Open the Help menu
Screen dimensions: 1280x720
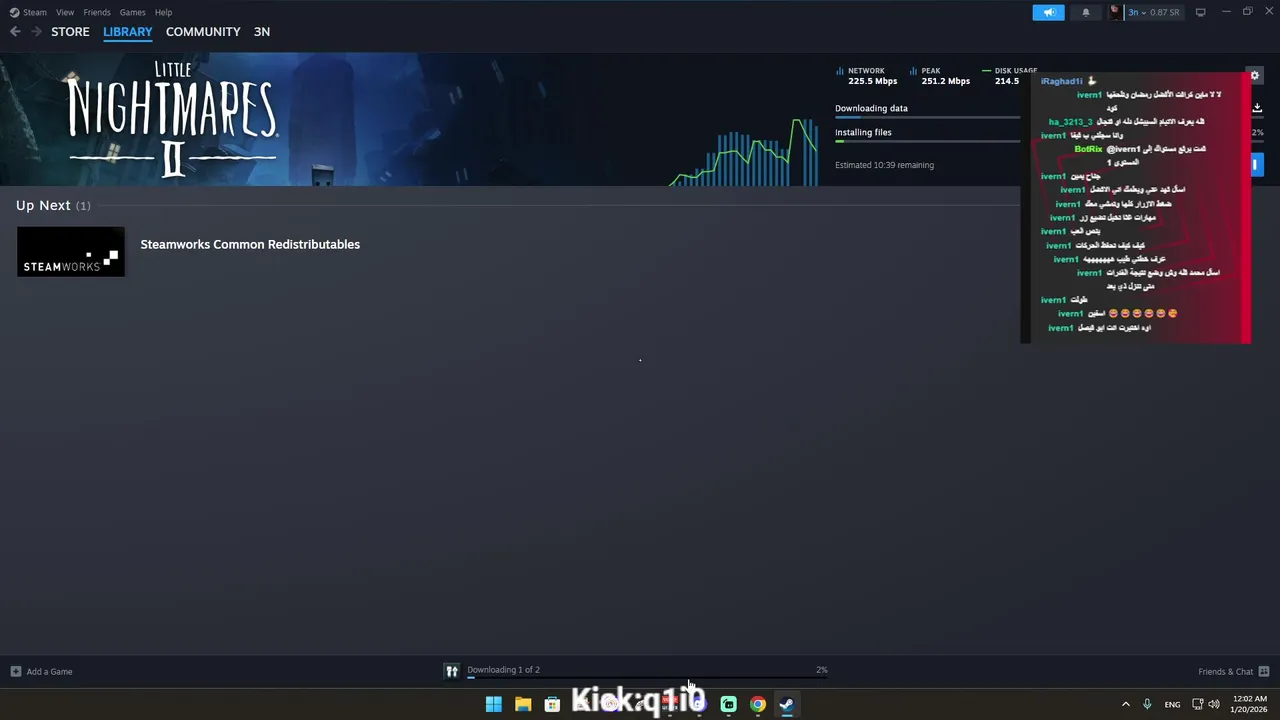coord(163,12)
